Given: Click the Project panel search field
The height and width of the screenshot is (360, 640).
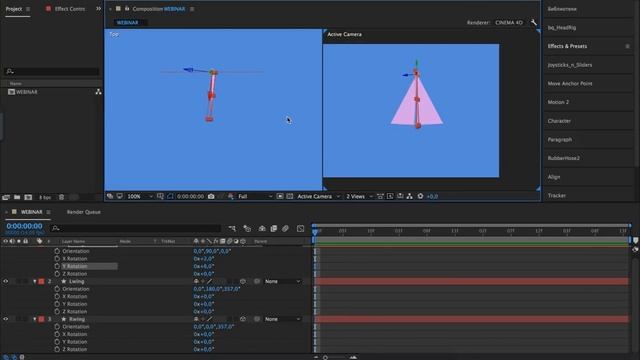Looking at the screenshot, I should pyautogui.click(x=52, y=71).
